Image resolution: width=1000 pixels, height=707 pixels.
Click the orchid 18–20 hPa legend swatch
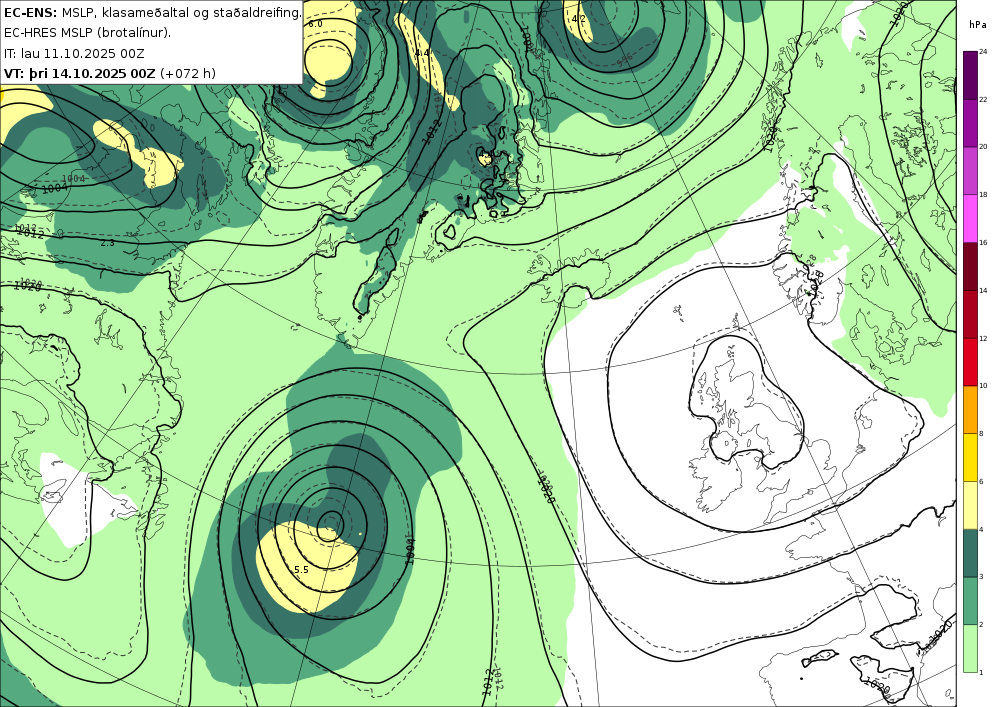point(970,170)
